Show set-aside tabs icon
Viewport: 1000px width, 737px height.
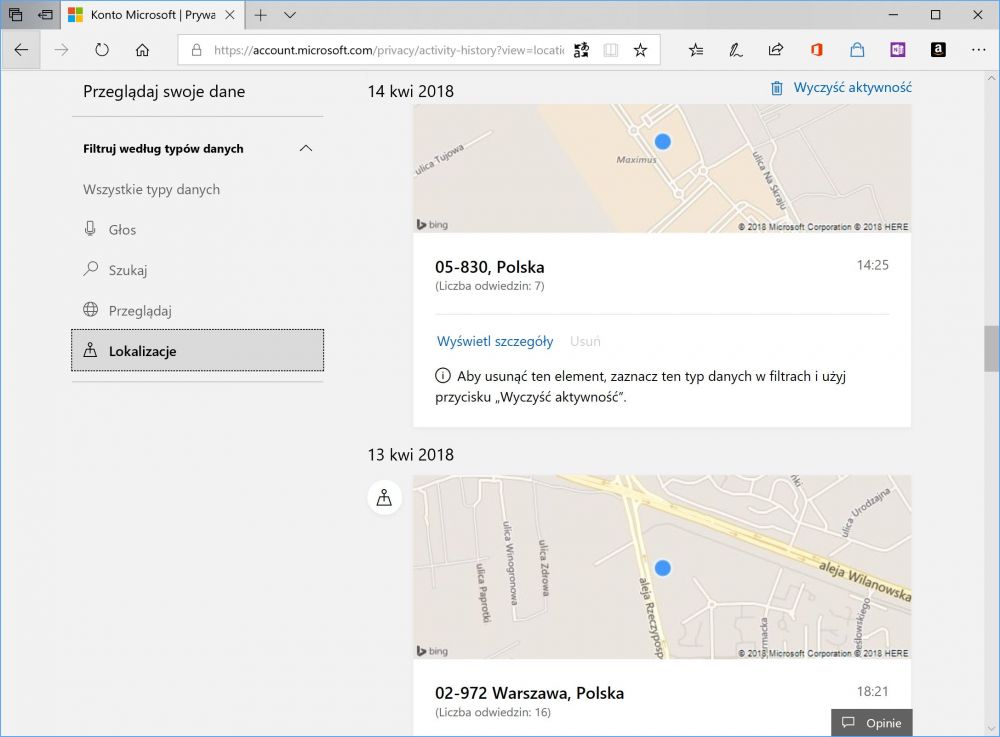pos(15,15)
